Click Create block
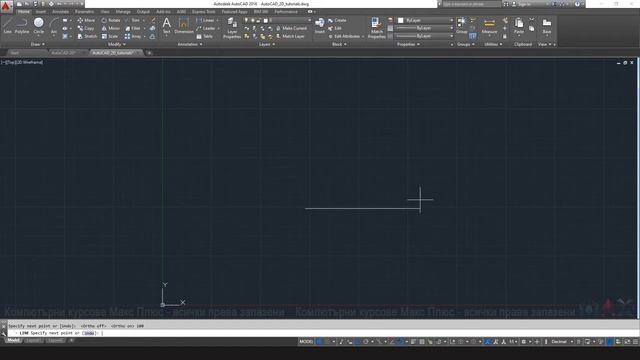Image resolution: width=640 pixels, height=360 pixels. 337,20
